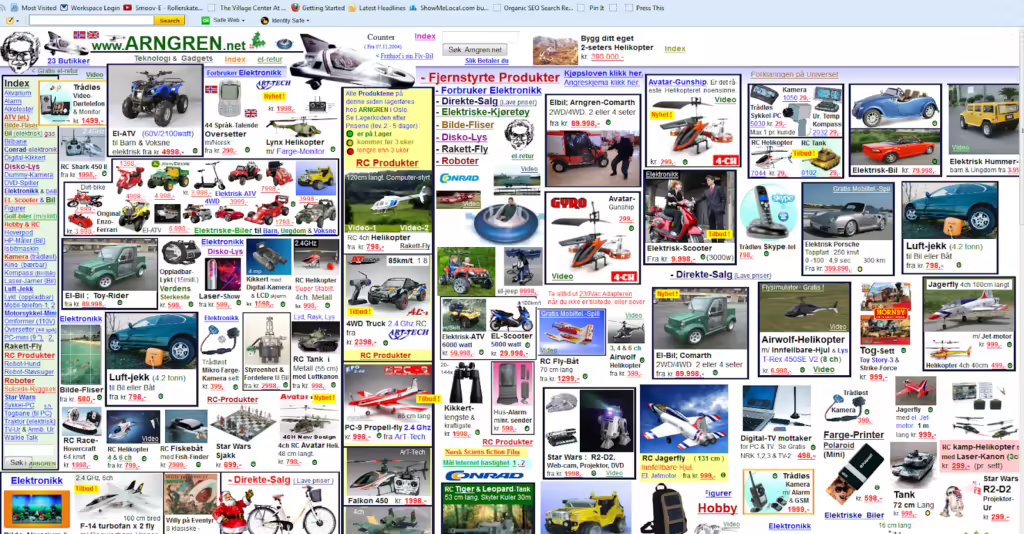1024x534 pixels.
Task: Click the green El-Bil Toy-Rider car photo
Action: point(110,264)
